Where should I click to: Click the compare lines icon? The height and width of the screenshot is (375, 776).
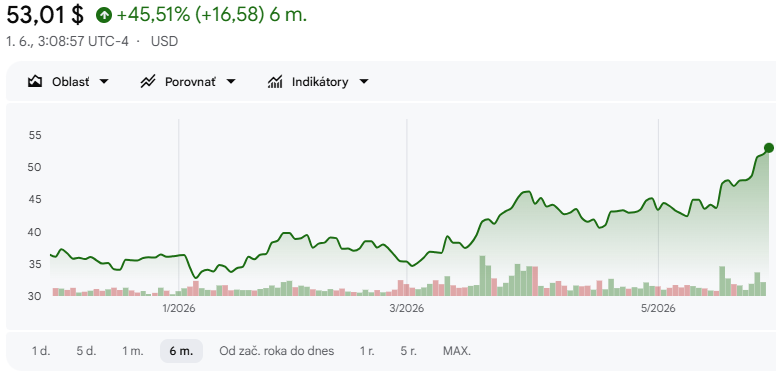[x=148, y=82]
